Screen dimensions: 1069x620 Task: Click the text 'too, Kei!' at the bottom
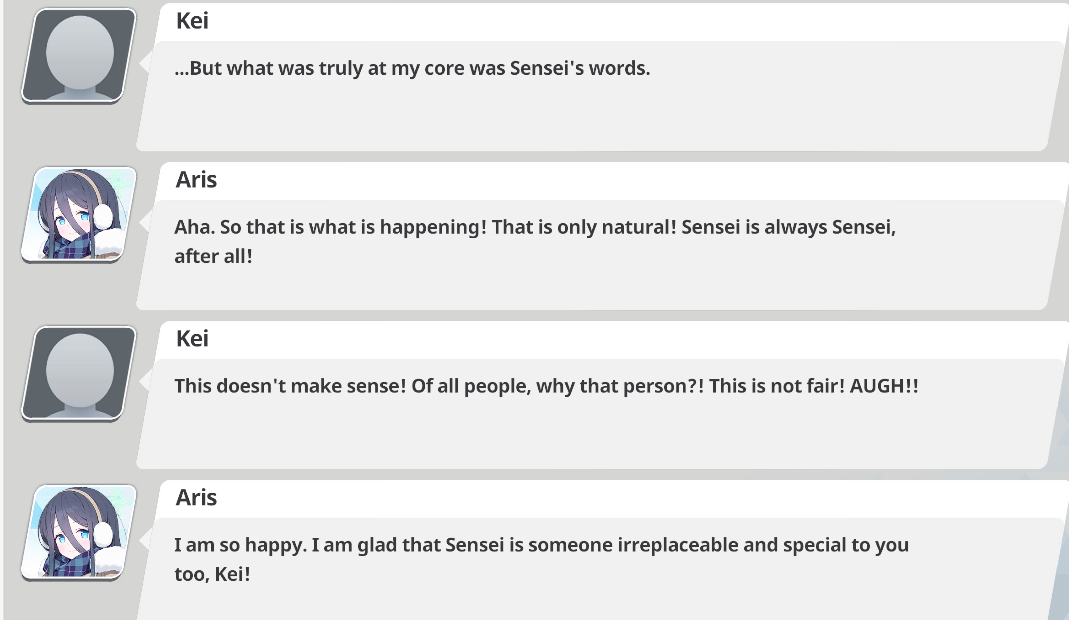click(212, 574)
